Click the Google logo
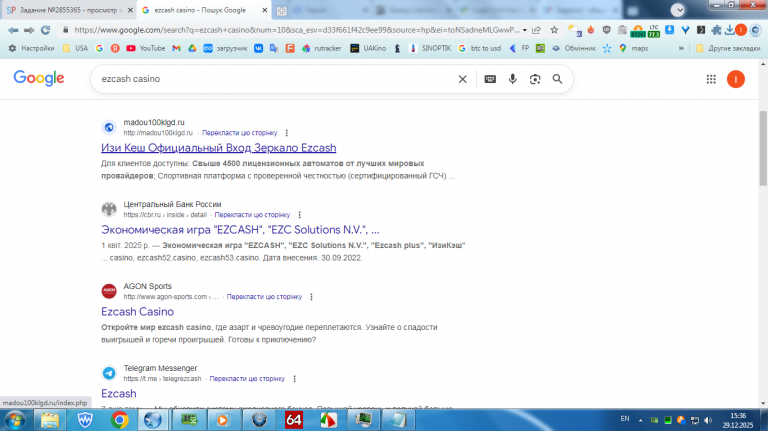 pos(39,78)
